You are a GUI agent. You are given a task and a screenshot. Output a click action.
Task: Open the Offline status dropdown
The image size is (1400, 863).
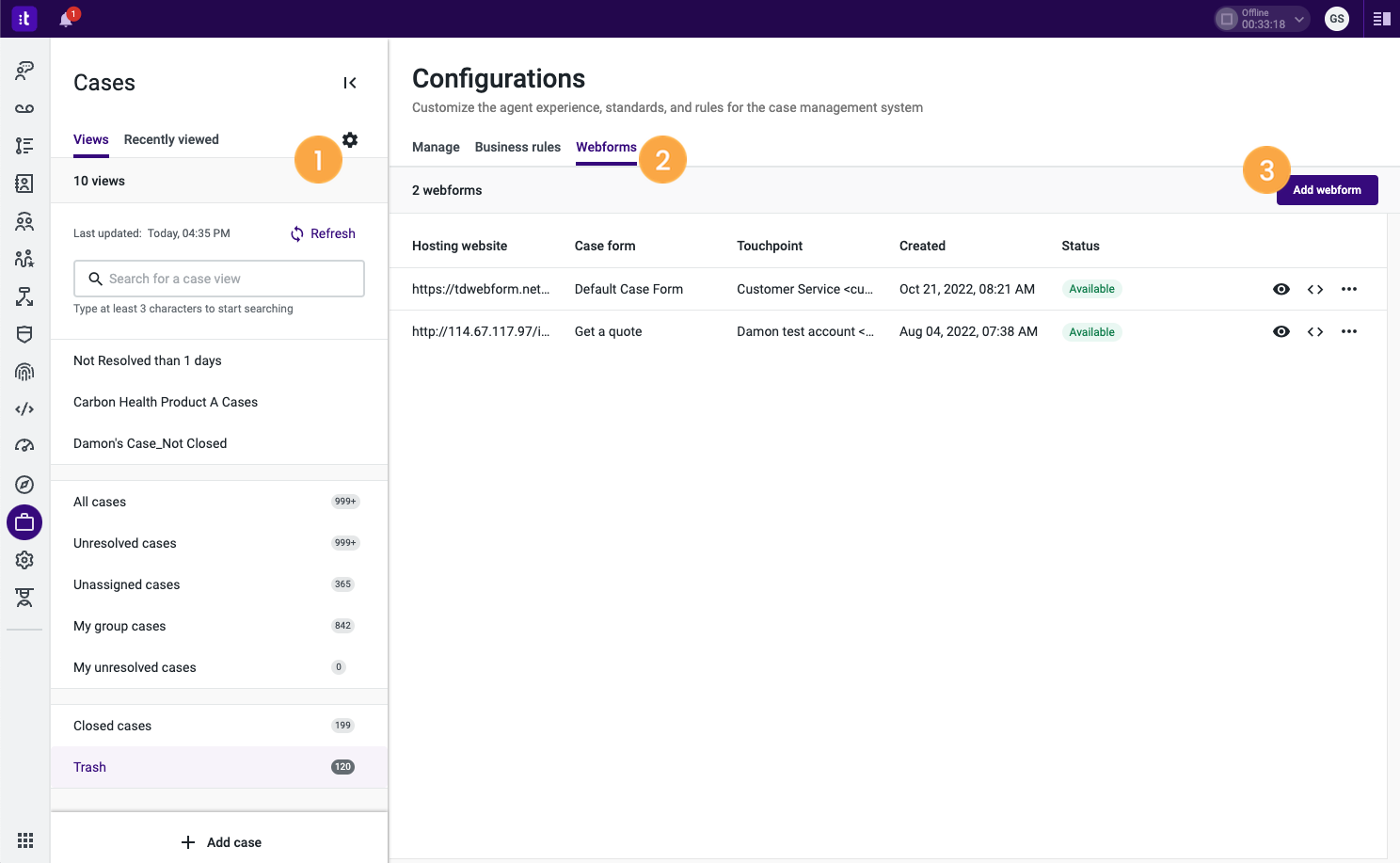(x=1262, y=19)
